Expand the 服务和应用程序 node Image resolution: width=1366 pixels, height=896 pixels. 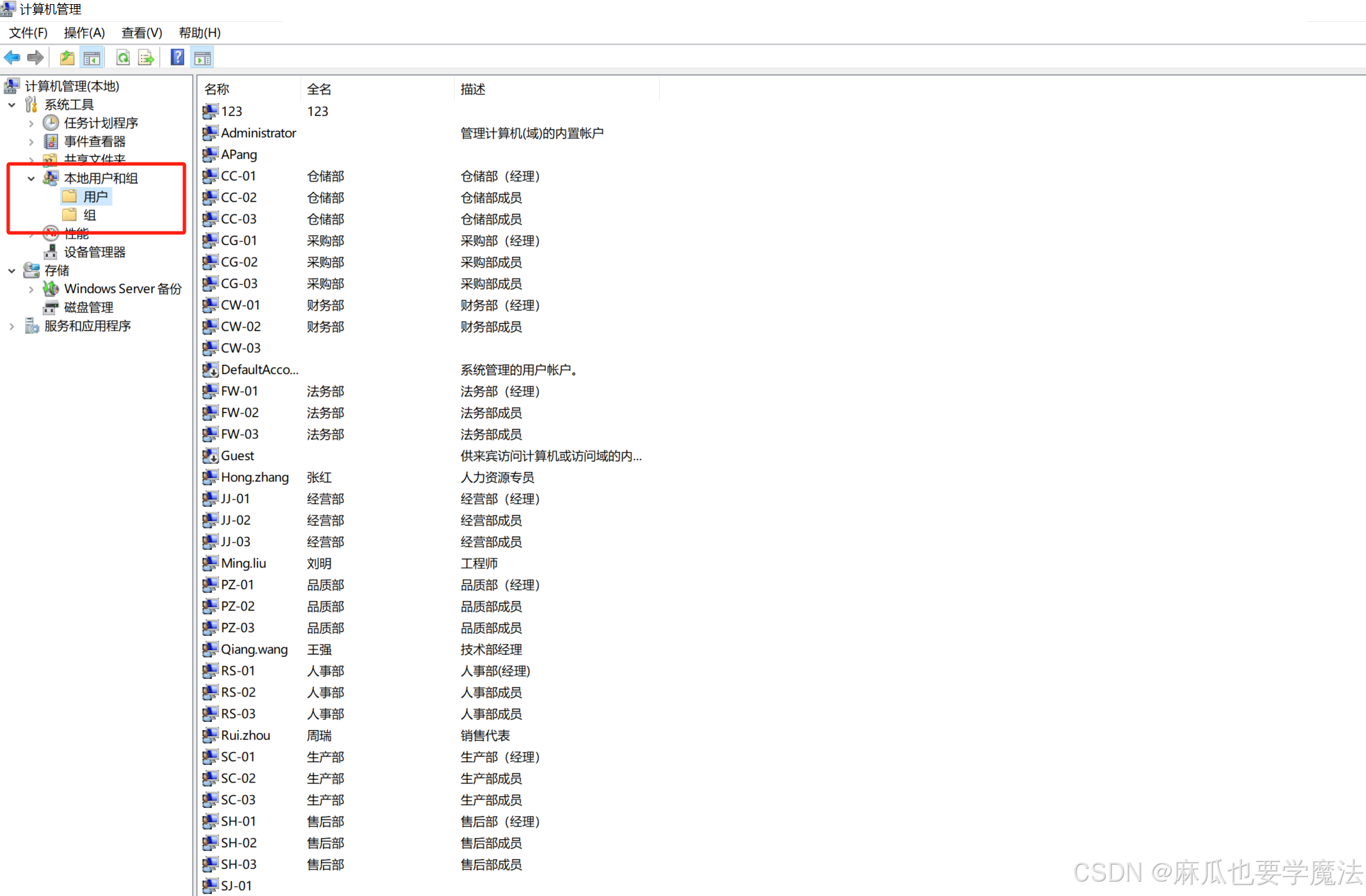coord(12,326)
